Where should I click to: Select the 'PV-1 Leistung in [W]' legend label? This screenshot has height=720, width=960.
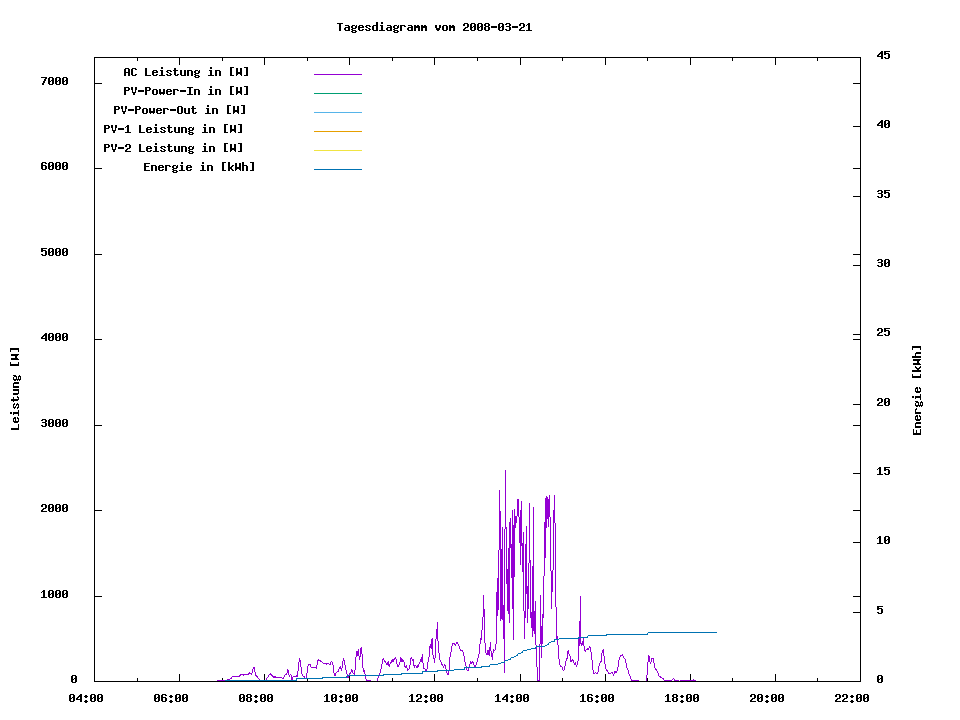click(173, 129)
